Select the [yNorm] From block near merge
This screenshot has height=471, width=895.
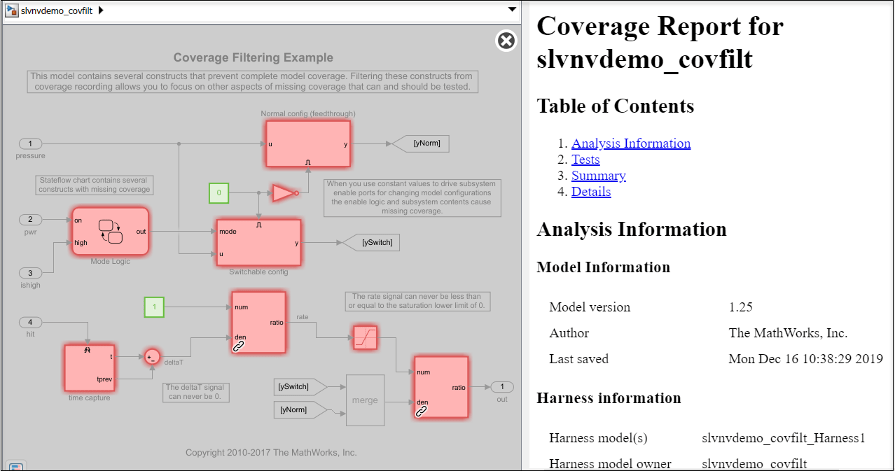300,410
